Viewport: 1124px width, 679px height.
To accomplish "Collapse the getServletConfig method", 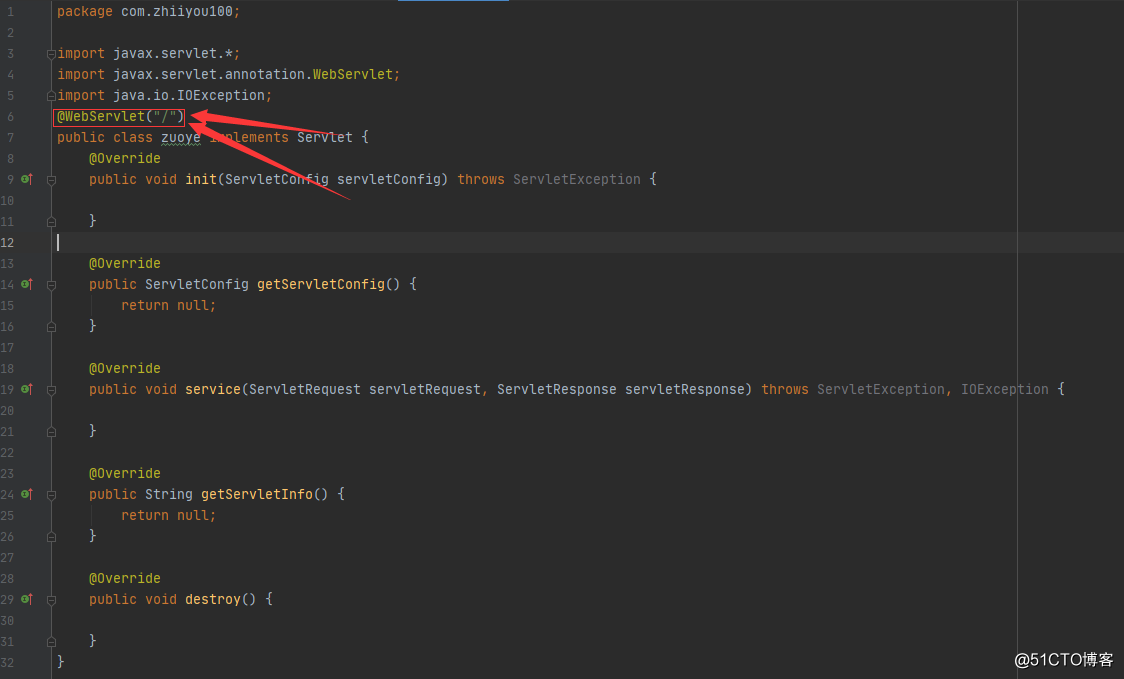I will [51, 285].
